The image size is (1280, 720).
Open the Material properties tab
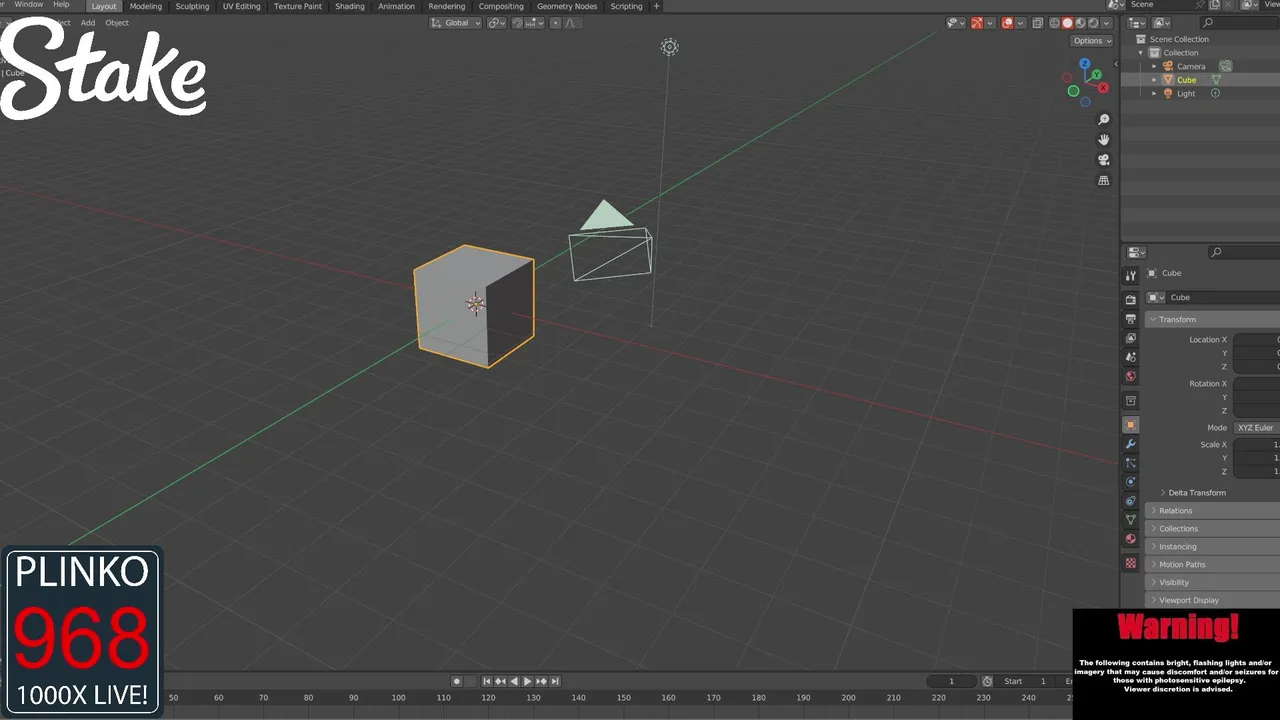tap(1131, 539)
